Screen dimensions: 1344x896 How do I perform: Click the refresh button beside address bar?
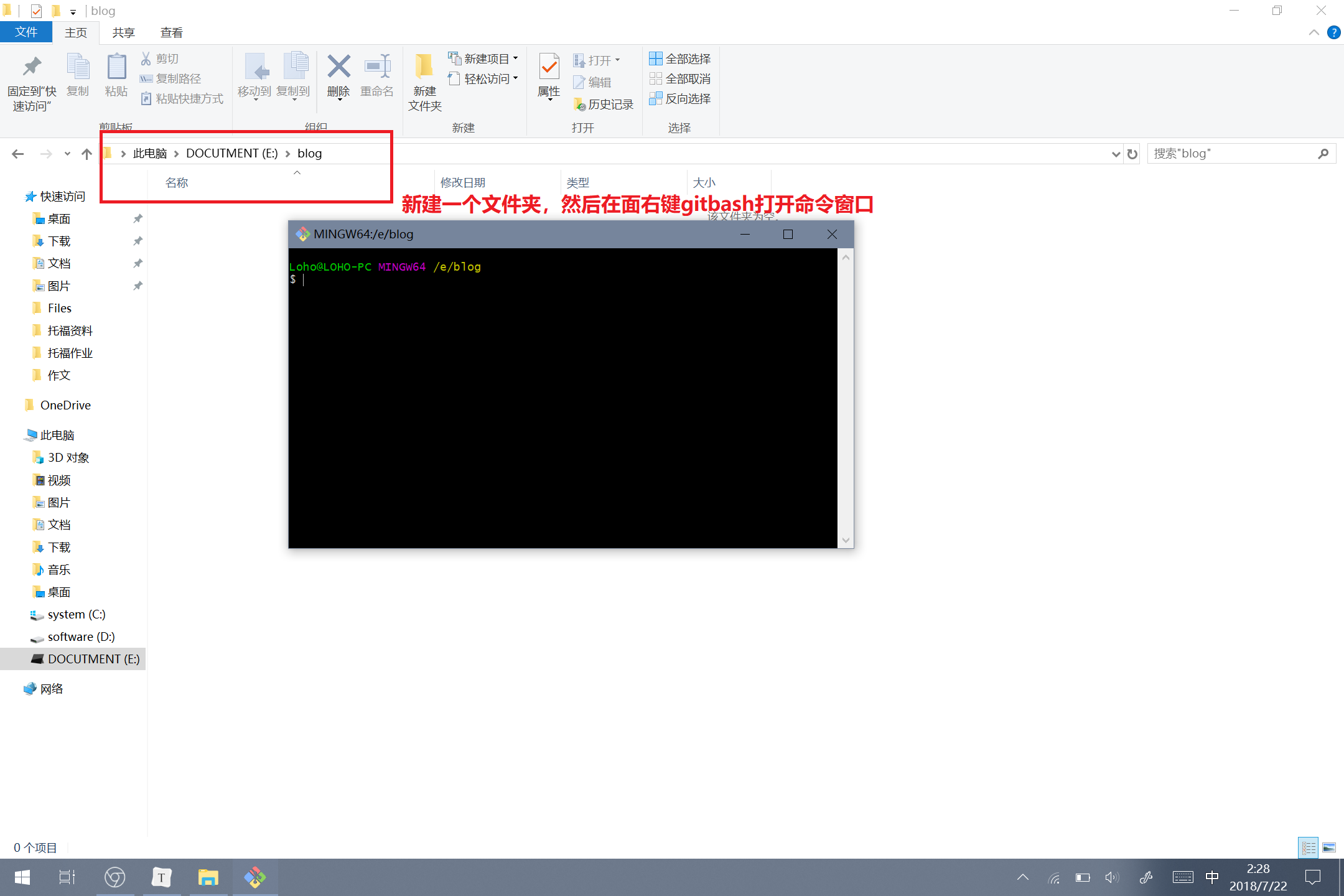pyautogui.click(x=1132, y=154)
